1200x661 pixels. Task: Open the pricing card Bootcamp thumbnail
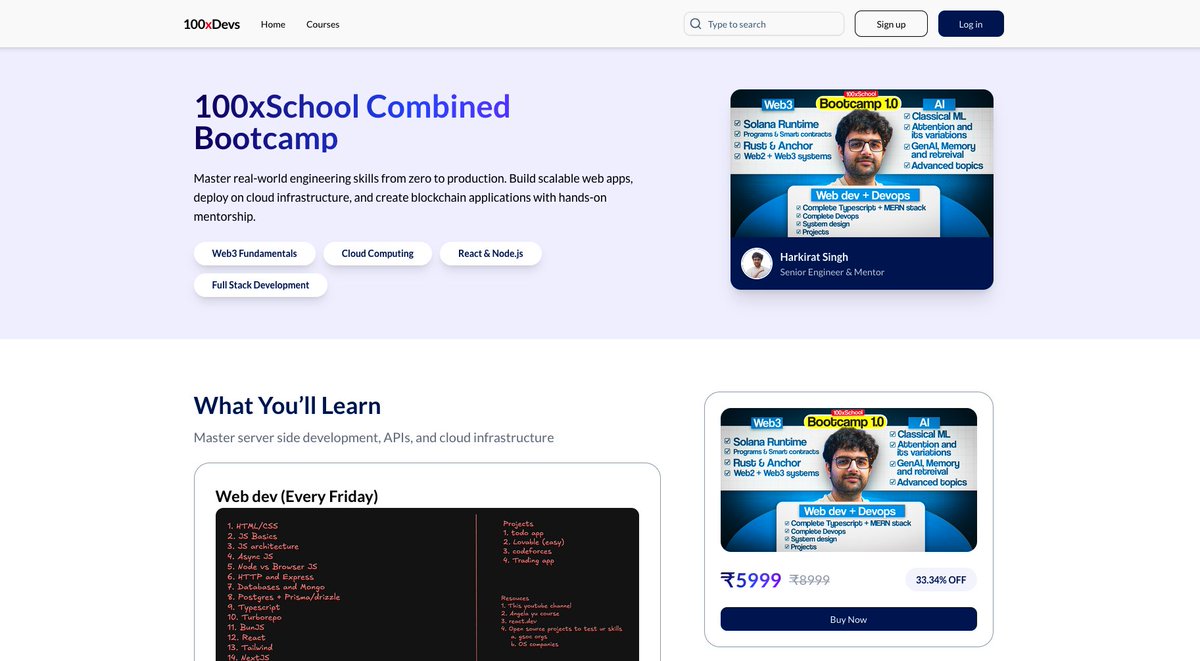pos(849,480)
